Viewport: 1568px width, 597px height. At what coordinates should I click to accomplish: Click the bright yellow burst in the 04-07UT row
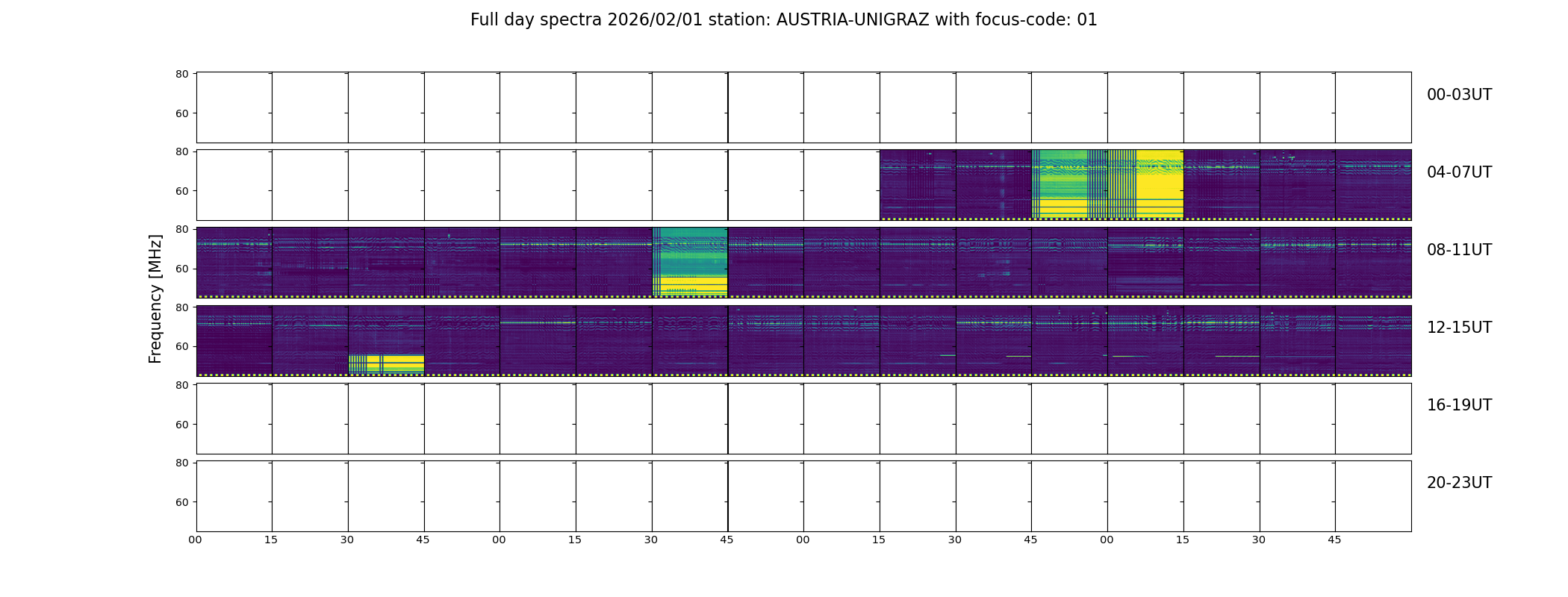[1108, 184]
